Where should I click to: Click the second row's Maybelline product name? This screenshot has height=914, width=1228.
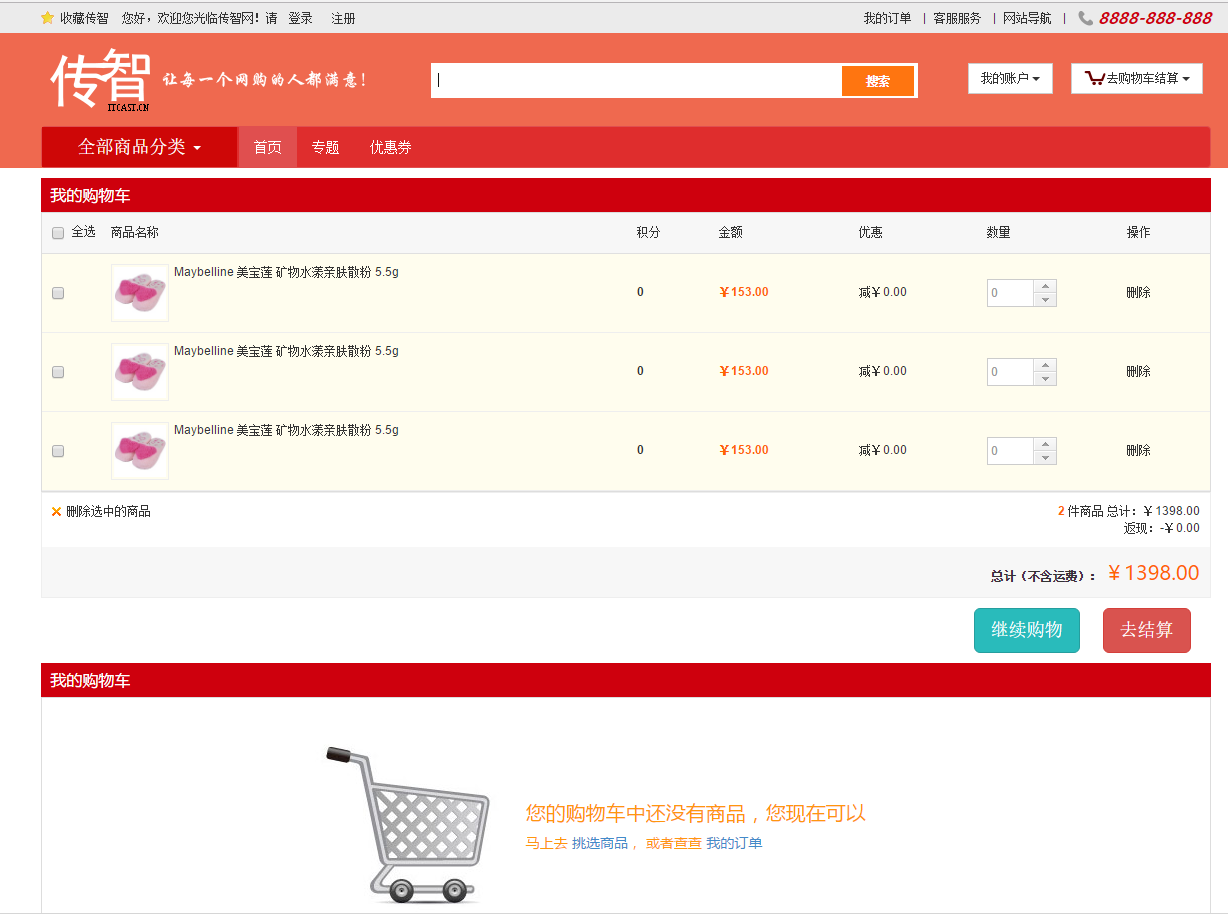pos(286,351)
